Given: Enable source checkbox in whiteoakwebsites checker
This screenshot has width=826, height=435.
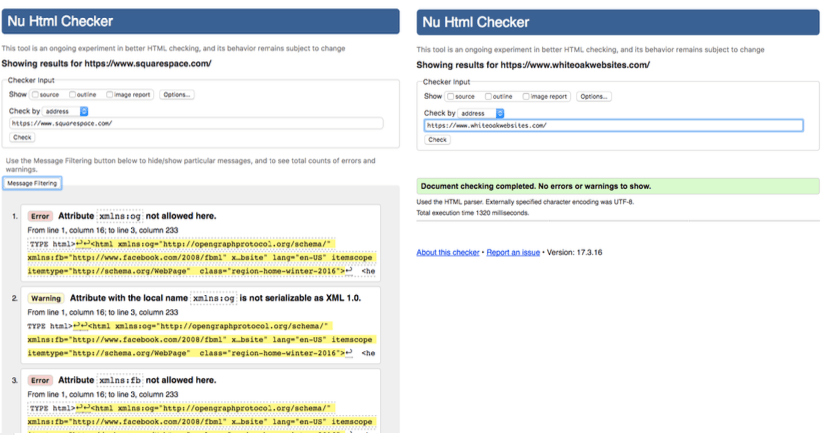Looking at the screenshot, I should point(450,96).
